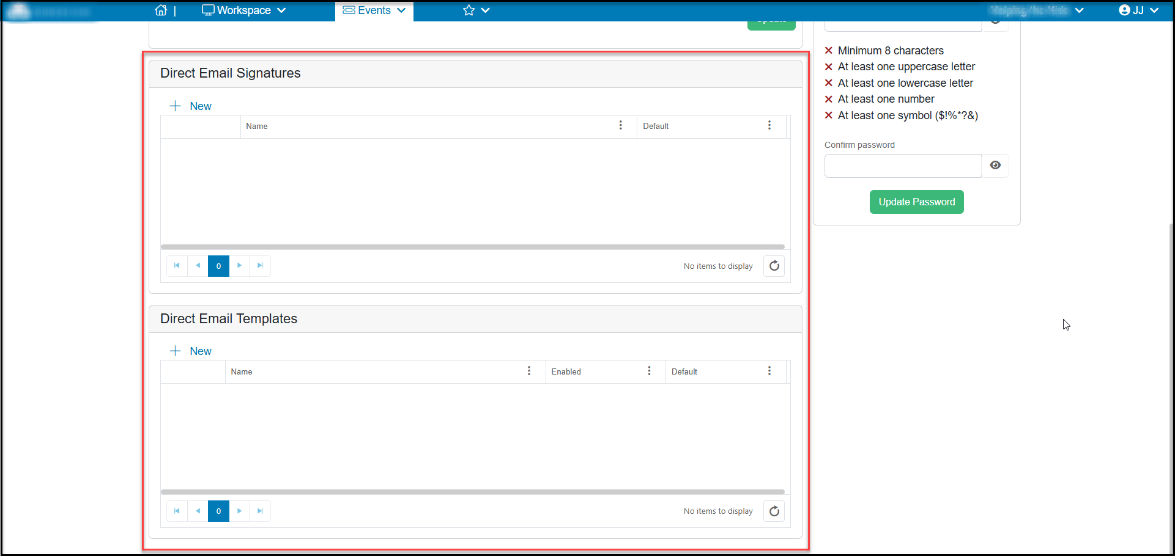Go to the home icon in top bar
The height and width of the screenshot is (556, 1175).
point(160,10)
